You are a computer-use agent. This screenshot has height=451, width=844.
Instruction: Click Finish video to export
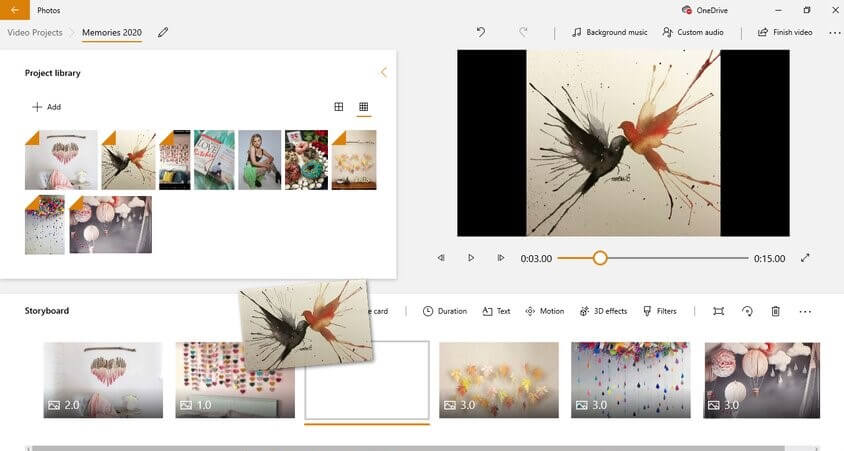click(x=785, y=32)
